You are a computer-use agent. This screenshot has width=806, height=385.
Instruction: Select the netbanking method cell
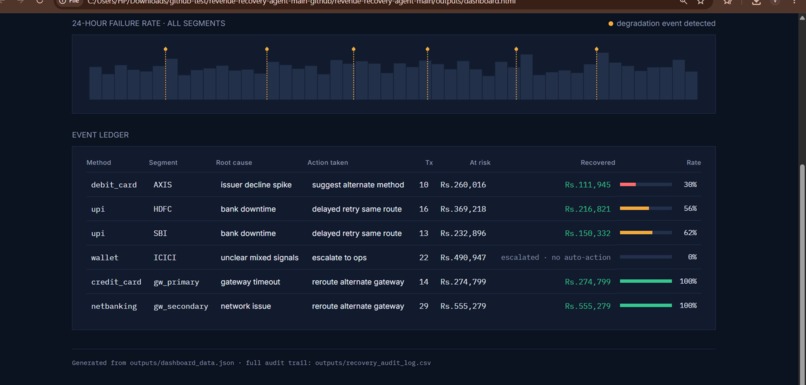(x=114, y=306)
